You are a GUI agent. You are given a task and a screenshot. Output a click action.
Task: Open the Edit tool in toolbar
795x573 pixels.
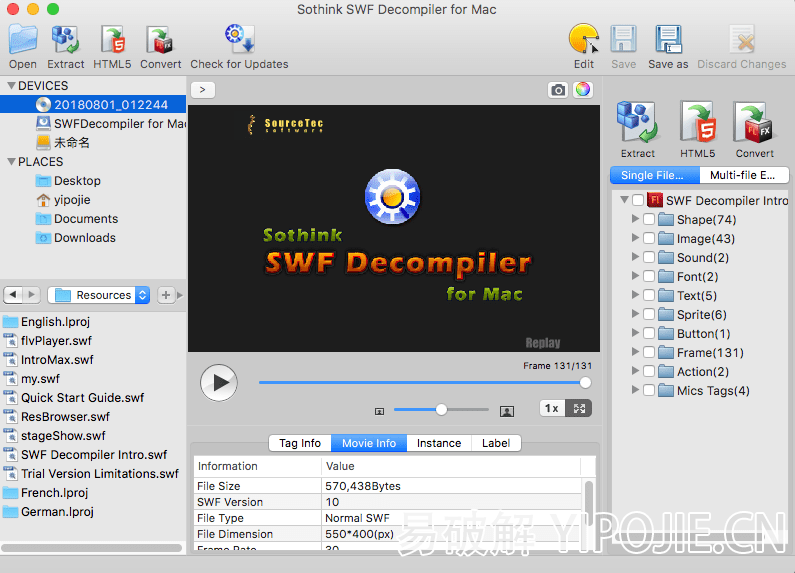tap(583, 40)
